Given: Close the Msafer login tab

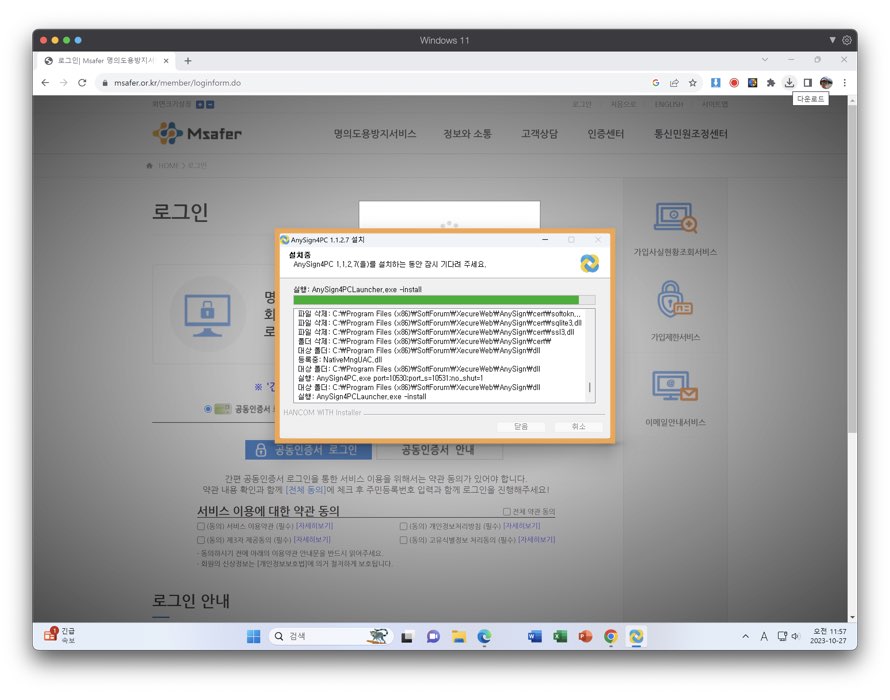Looking at the screenshot, I should click(166, 61).
